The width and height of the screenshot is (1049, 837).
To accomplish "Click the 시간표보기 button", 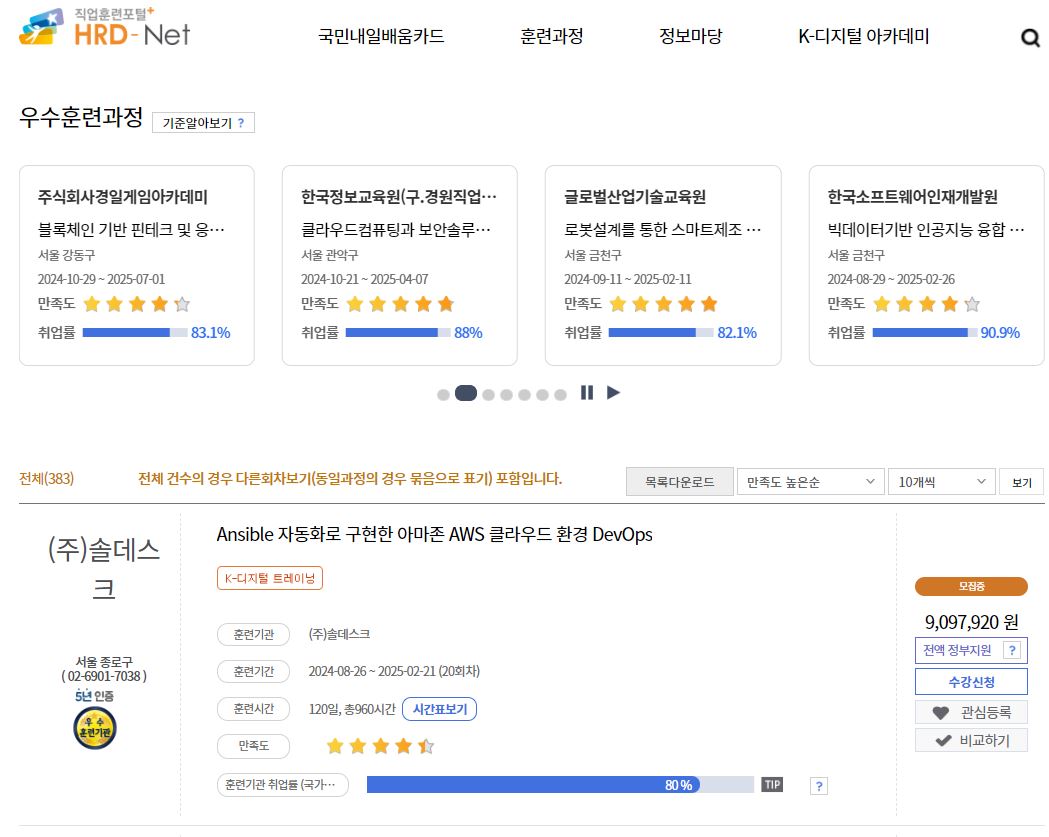I will coord(440,709).
